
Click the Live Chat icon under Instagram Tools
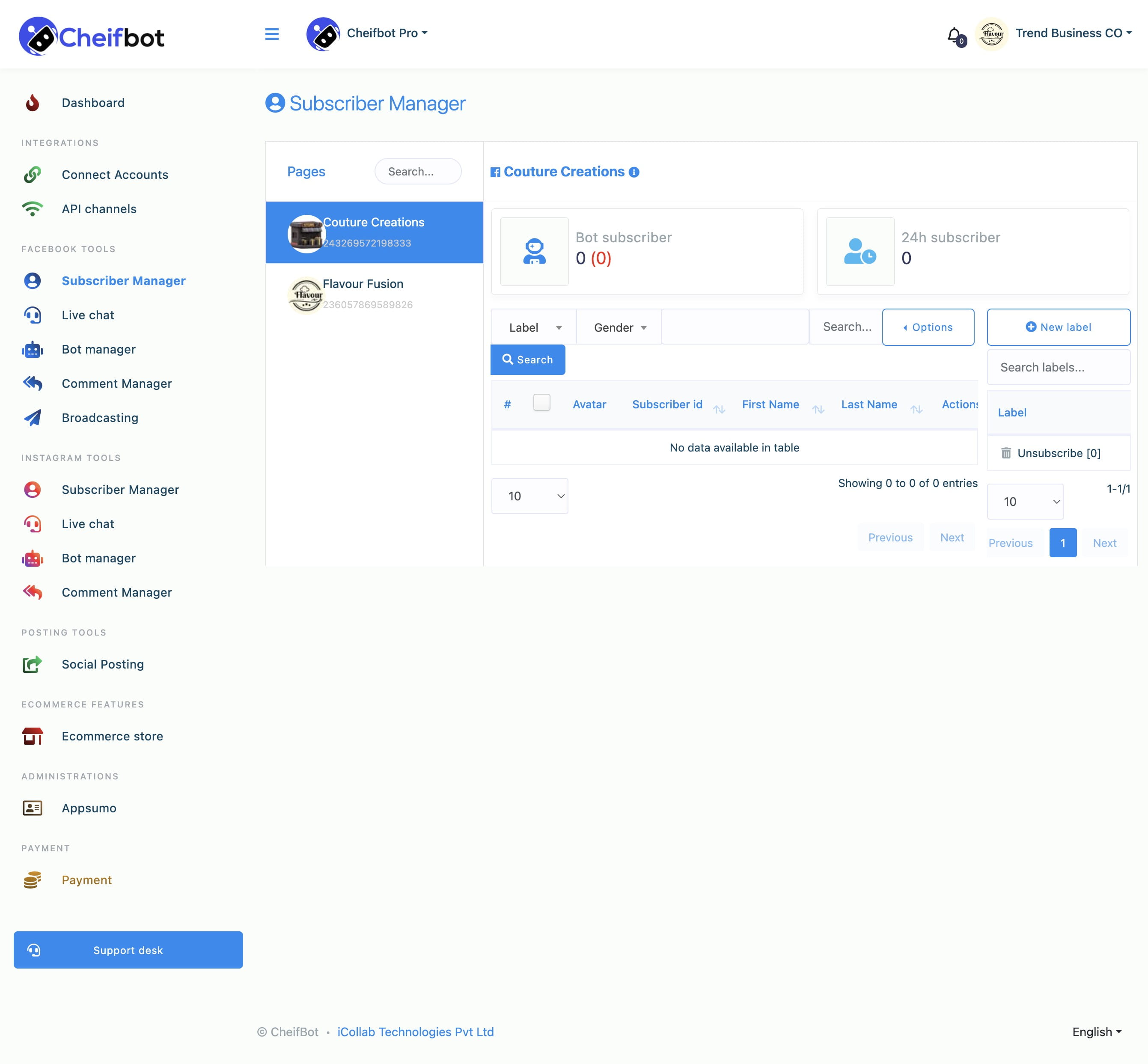click(32, 523)
